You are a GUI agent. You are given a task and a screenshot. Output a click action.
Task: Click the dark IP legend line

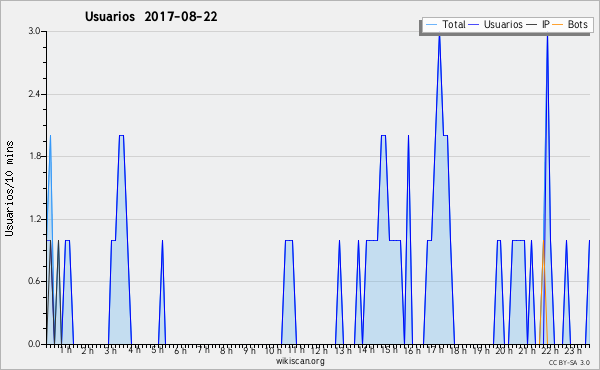coord(532,25)
